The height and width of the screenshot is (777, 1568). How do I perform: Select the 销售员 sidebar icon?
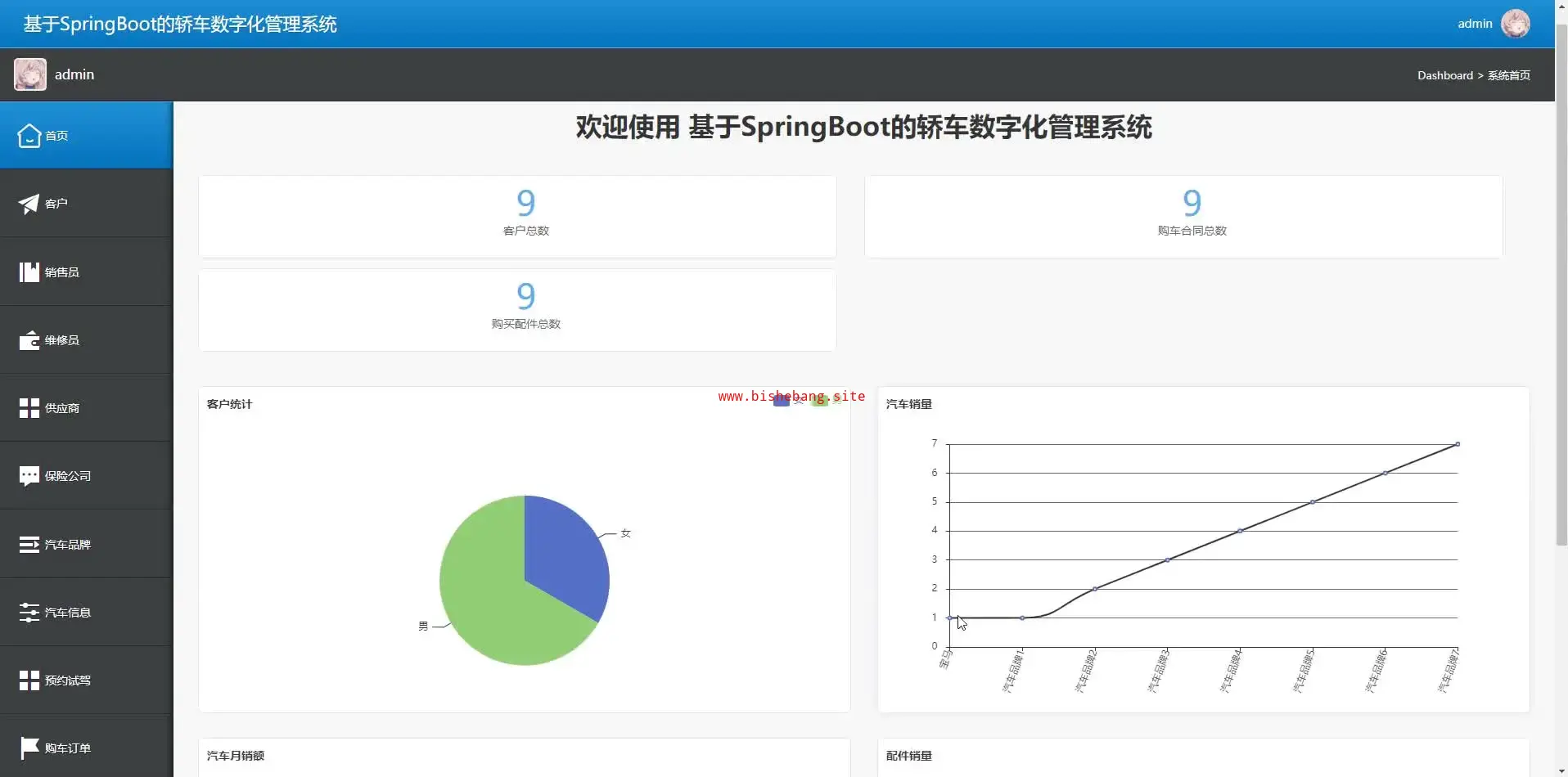(x=29, y=272)
